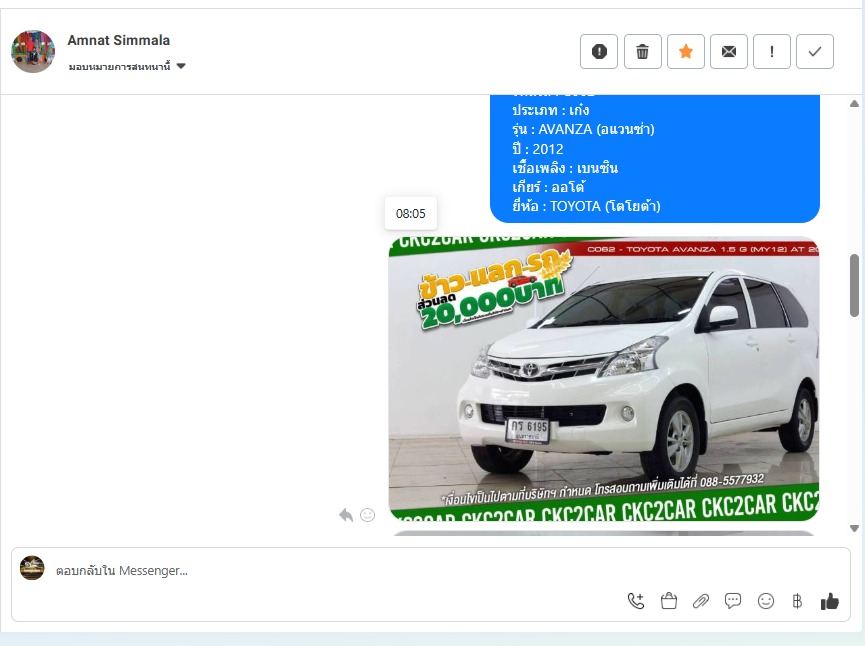Click the page avatar in reply box
This screenshot has width=865, height=646.
(32, 568)
